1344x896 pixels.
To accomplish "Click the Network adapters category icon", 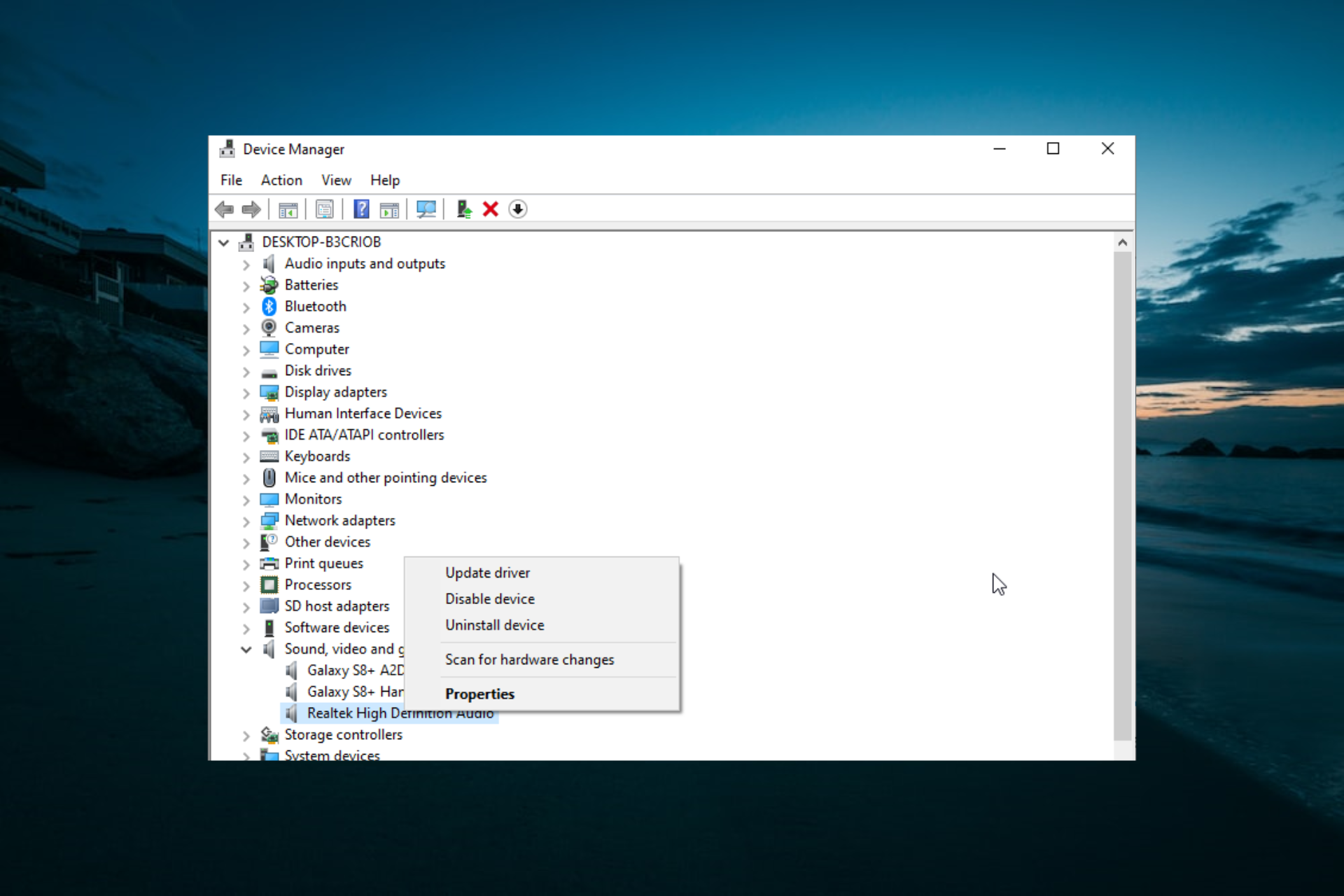I will coord(269,521).
